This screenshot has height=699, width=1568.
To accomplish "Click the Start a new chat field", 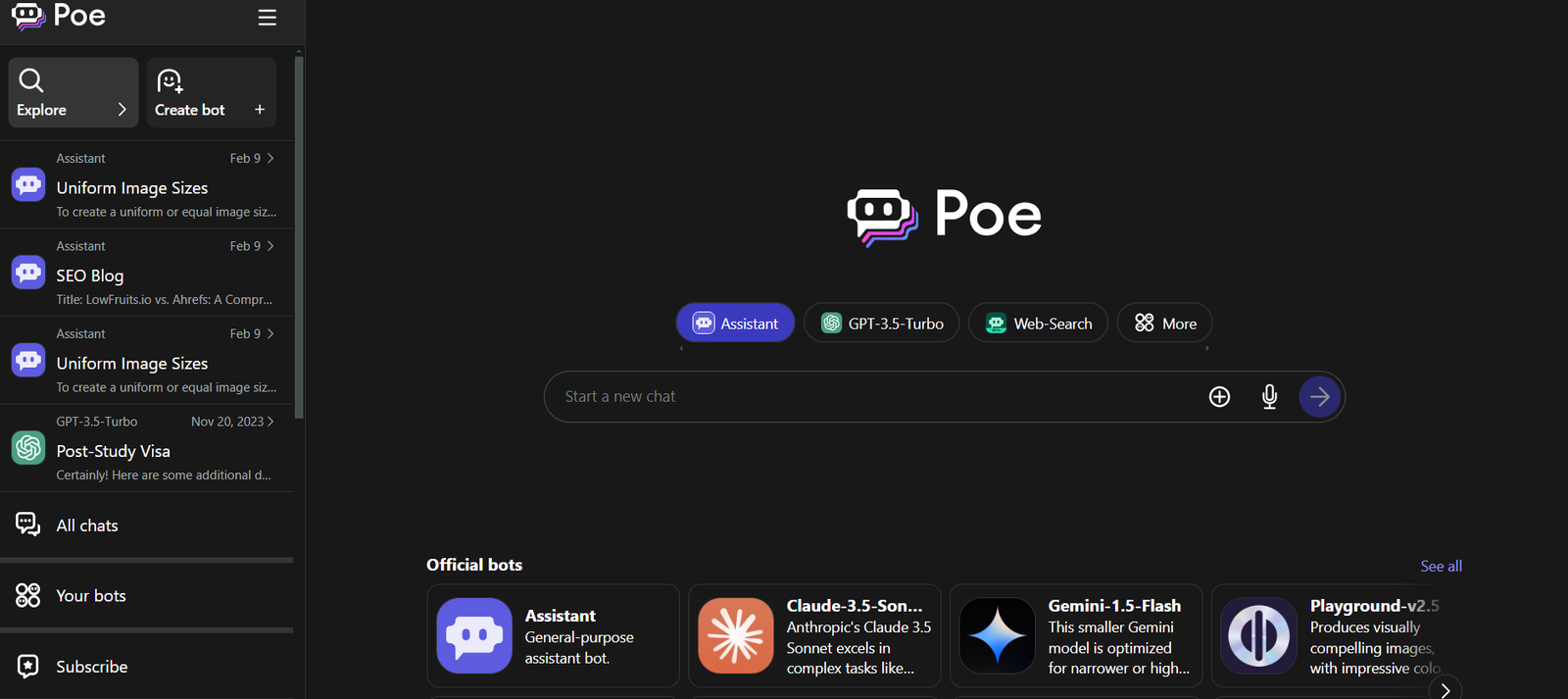I will point(872,397).
